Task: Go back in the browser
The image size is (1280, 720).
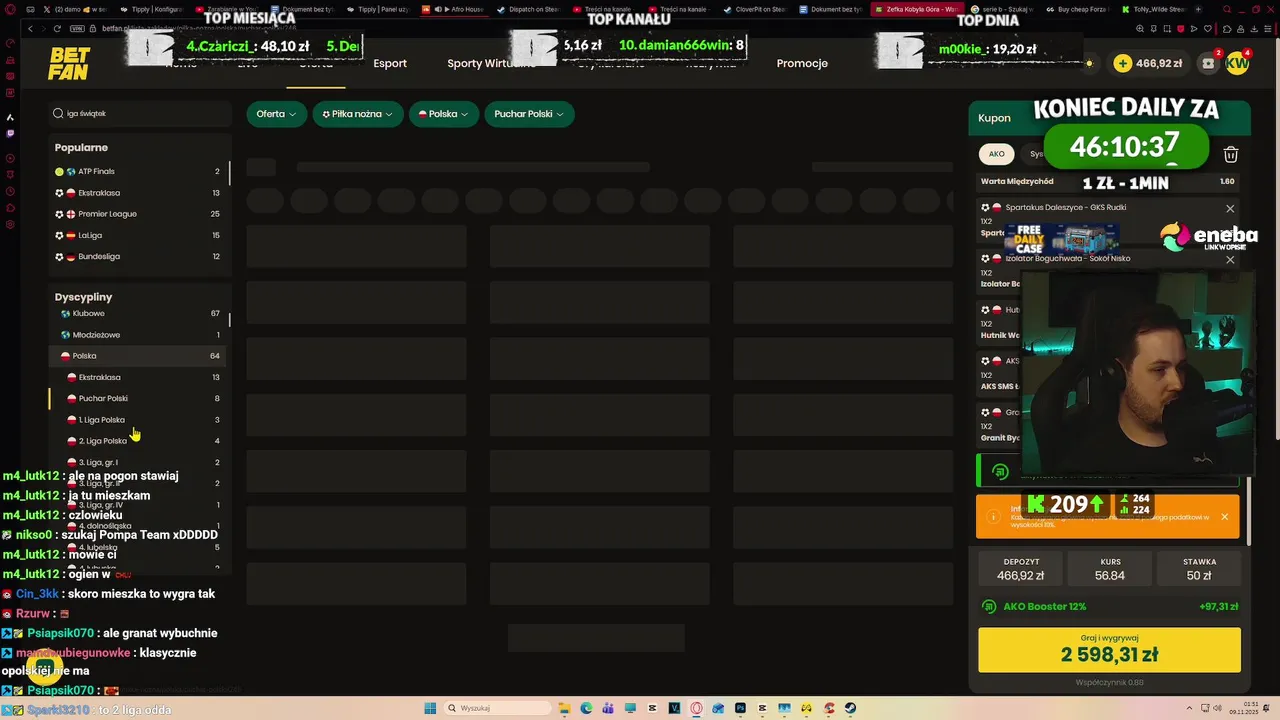Action: [x=30, y=28]
